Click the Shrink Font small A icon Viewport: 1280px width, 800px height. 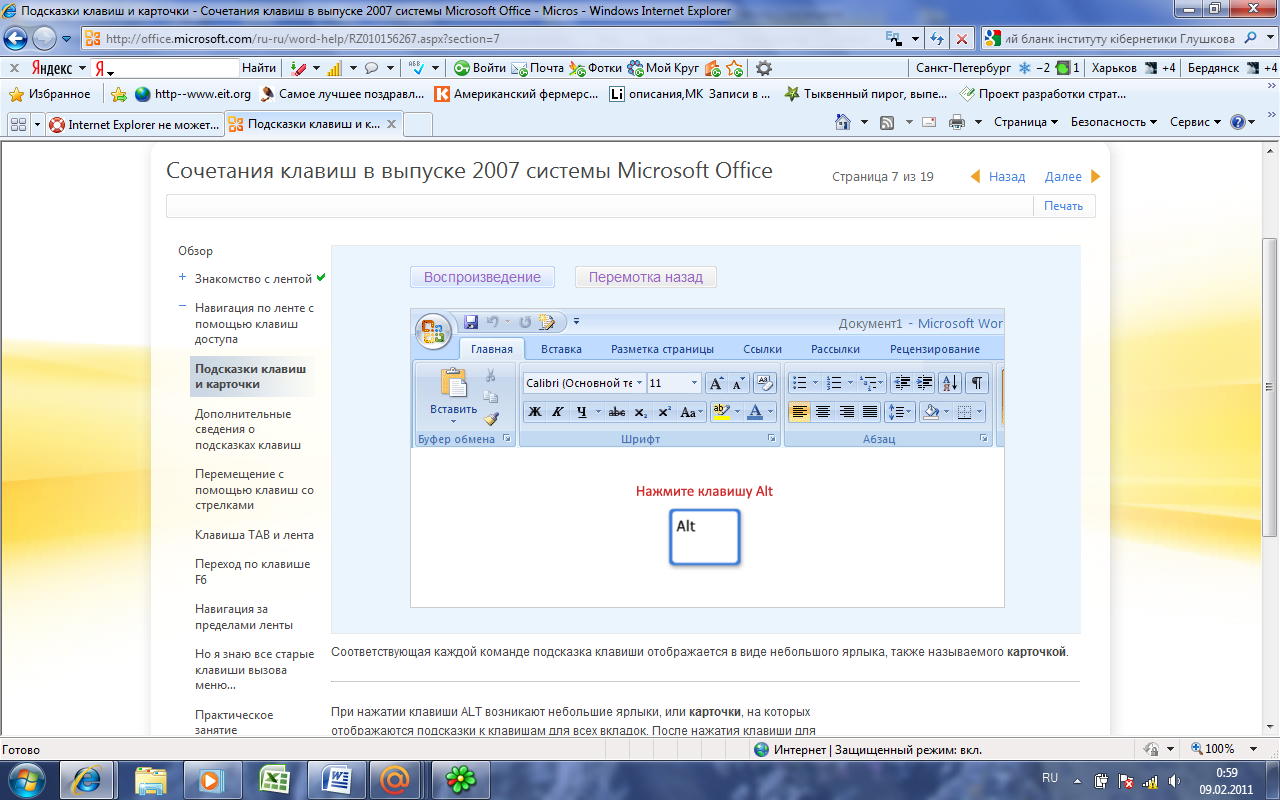tap(738, 383)
